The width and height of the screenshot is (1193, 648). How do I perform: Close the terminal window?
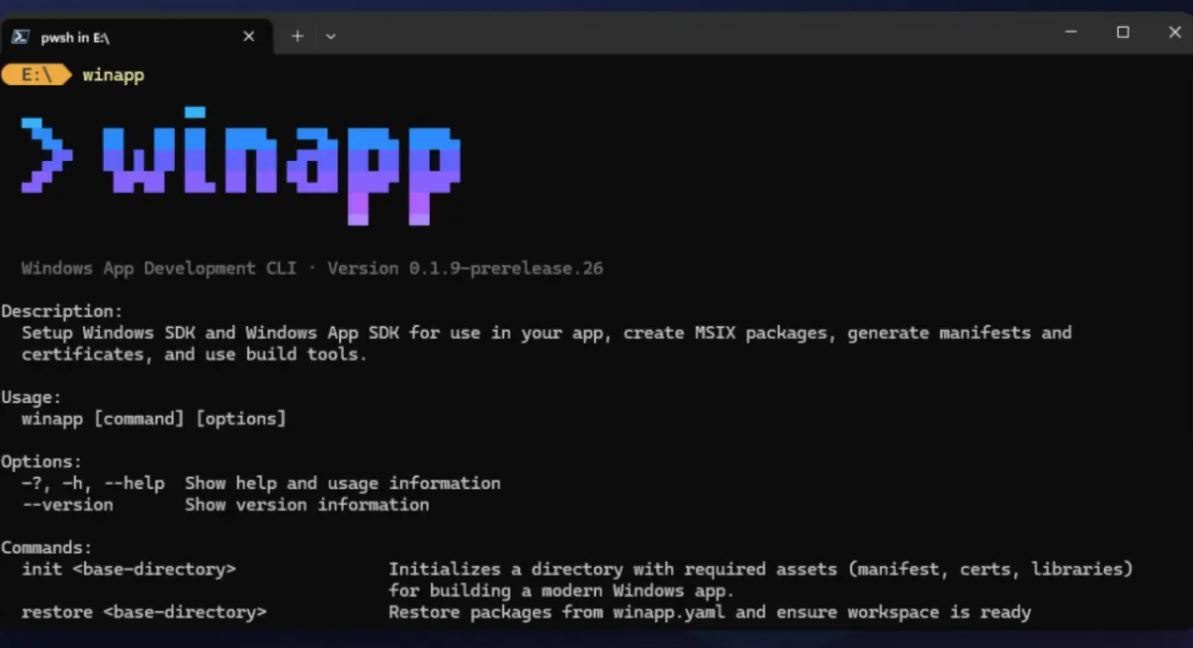coord(1175,32)
